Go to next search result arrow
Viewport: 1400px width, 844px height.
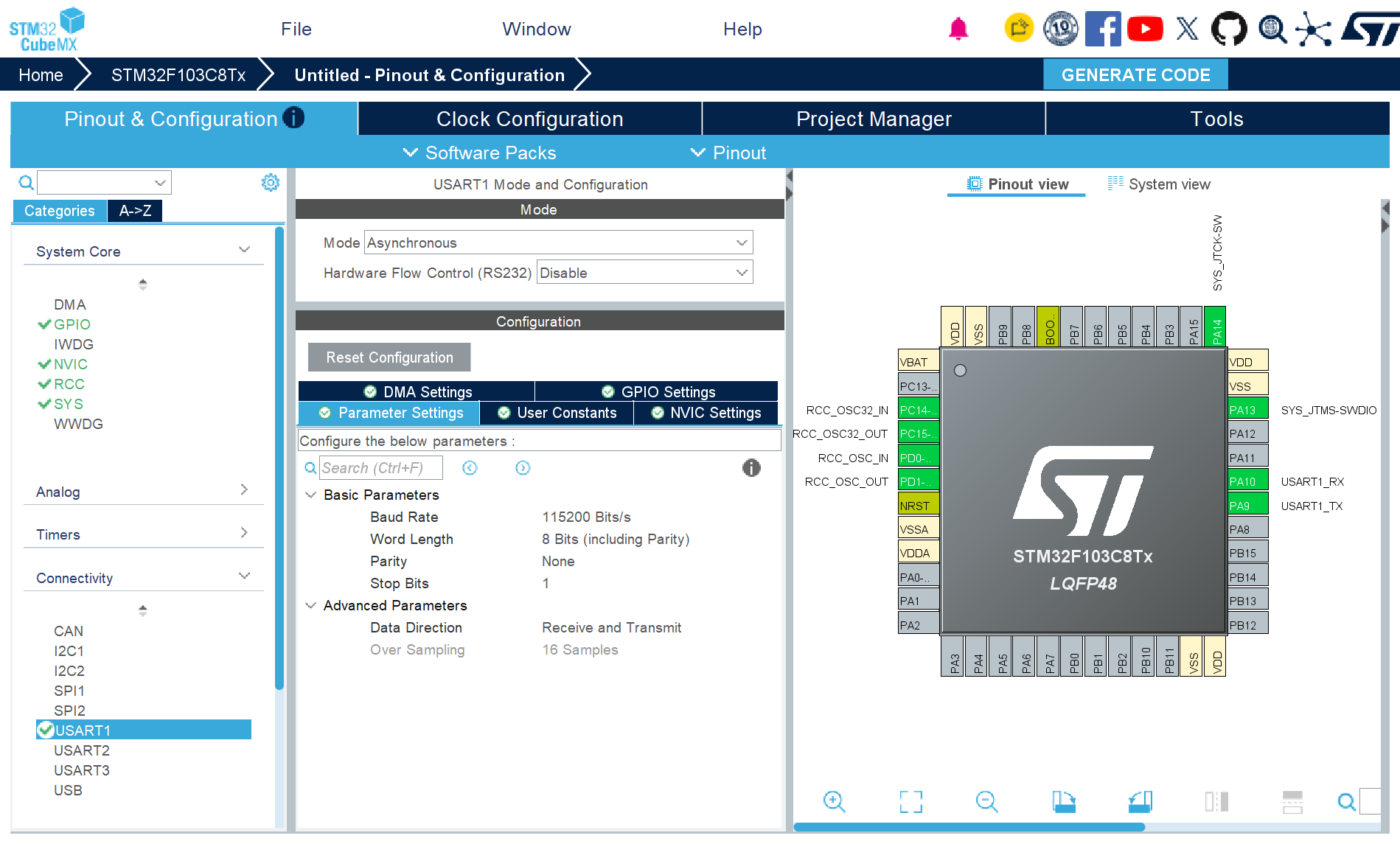(x=523, y=468)
